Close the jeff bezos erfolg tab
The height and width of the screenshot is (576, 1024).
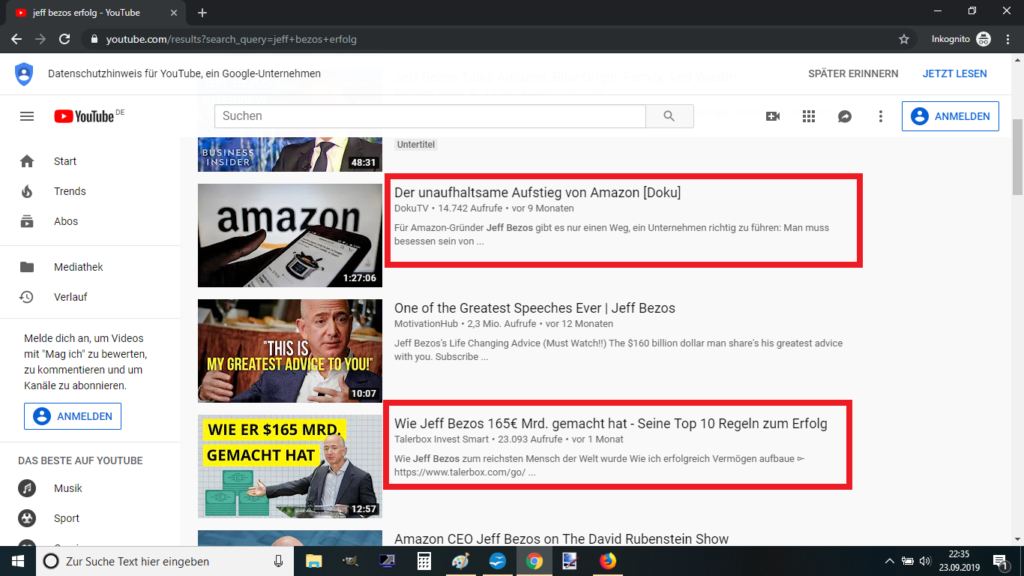tap(174, 12)
